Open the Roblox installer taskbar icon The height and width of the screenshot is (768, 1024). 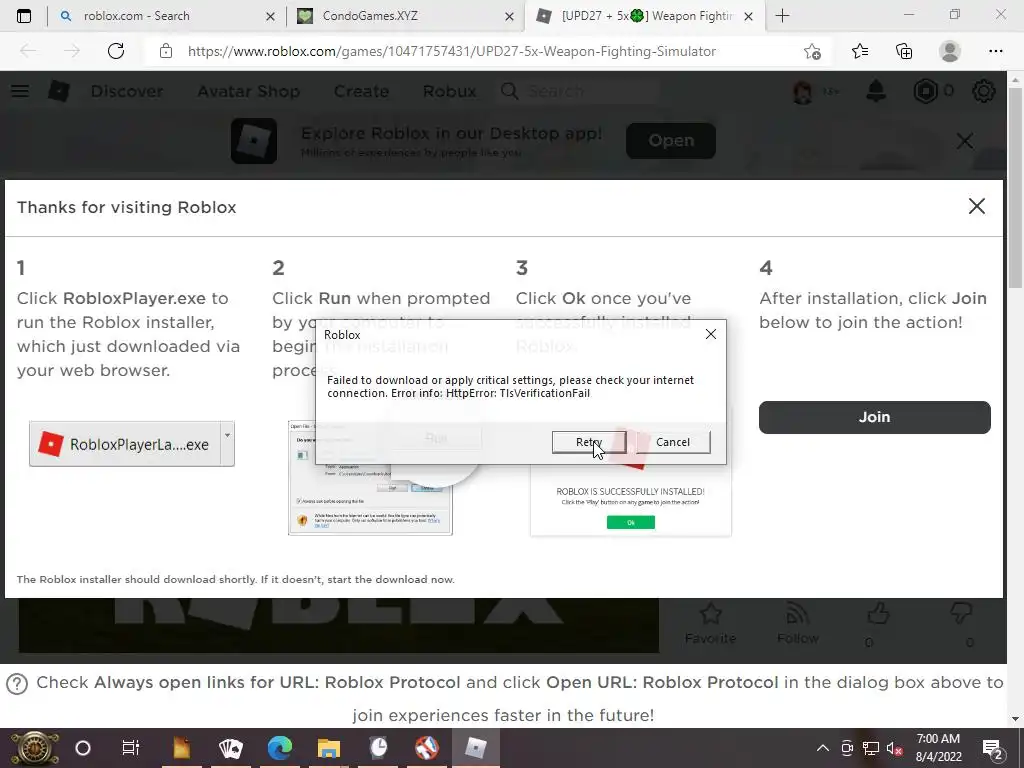[x=476, y=748]
